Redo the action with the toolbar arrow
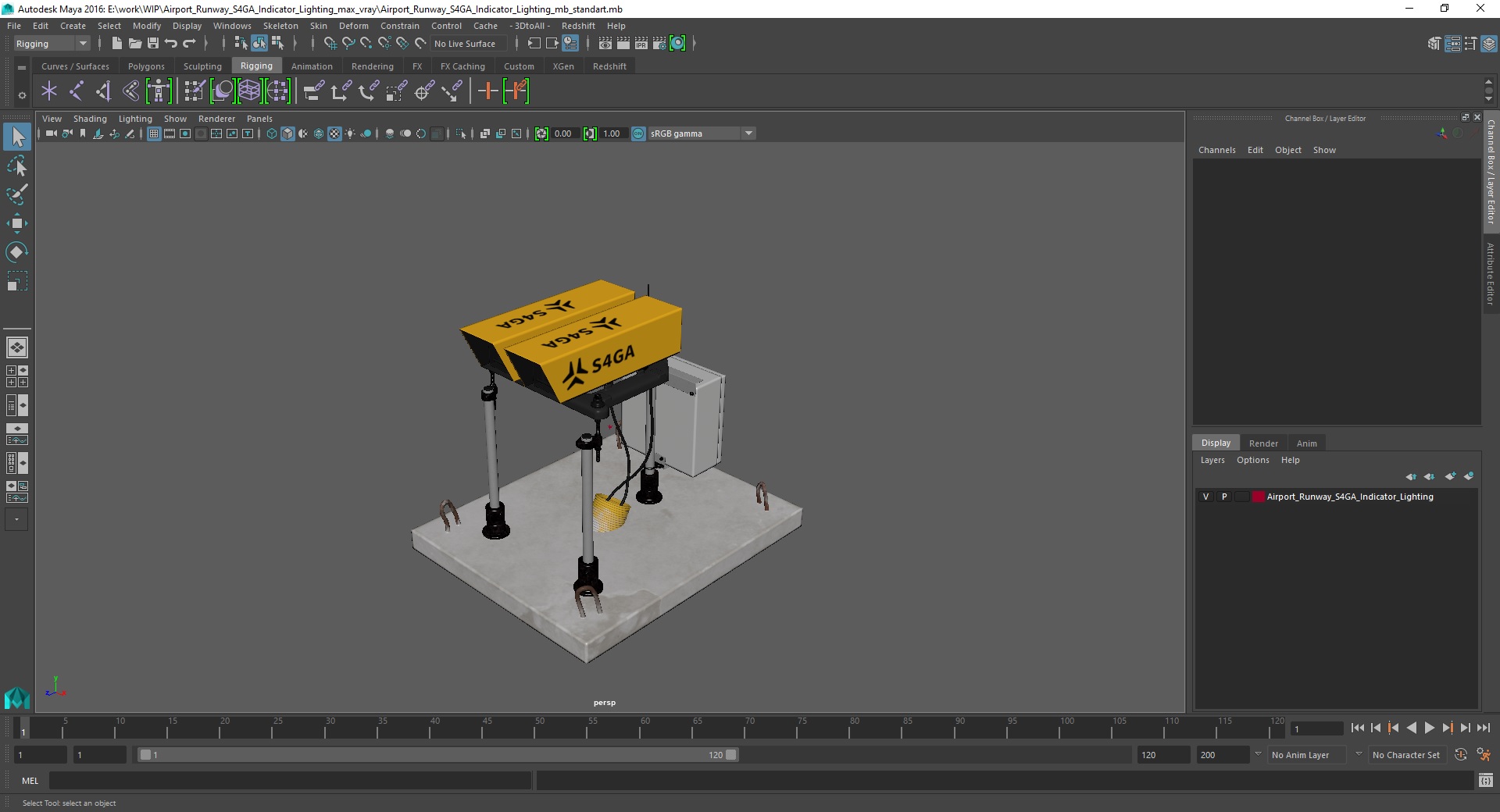Viewport: 1500px width, 812px height. click(x=189, y=44)
